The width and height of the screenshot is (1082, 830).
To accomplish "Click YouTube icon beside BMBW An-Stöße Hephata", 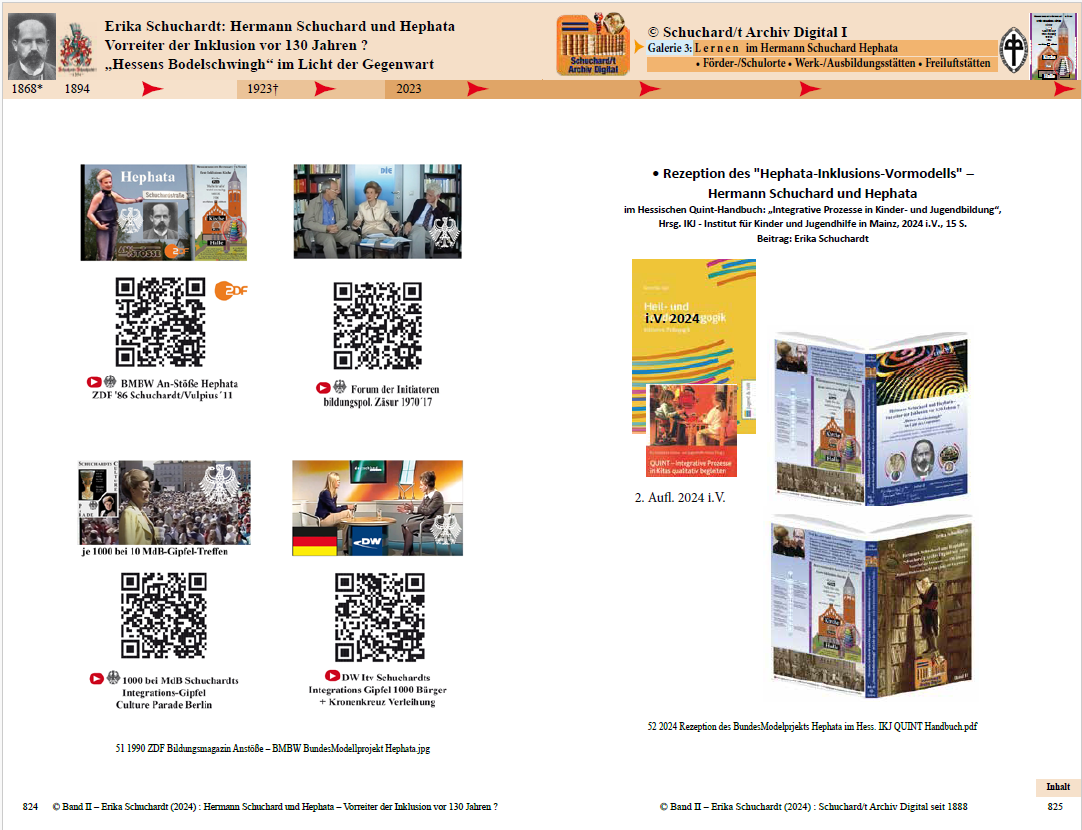I will tap(95, 382).
